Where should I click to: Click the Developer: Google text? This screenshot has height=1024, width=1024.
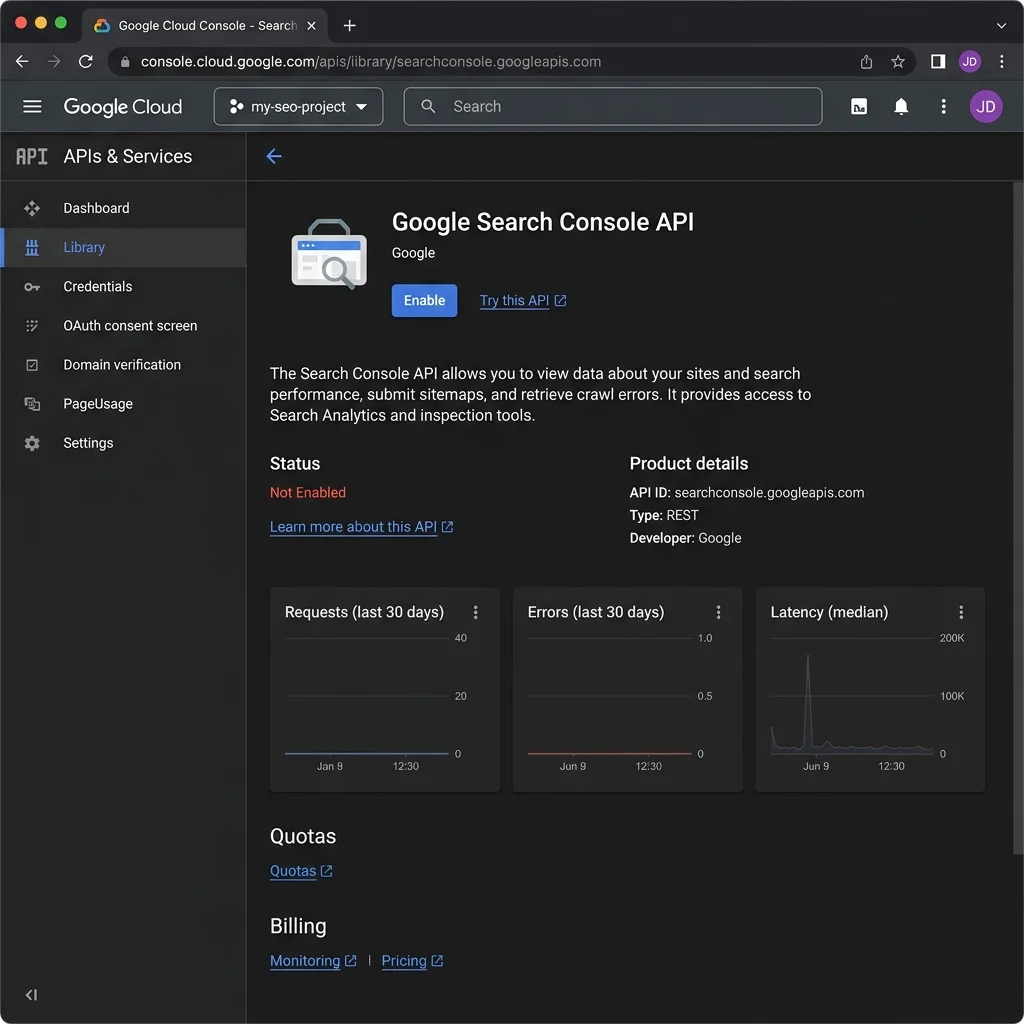tap(685, 538)
